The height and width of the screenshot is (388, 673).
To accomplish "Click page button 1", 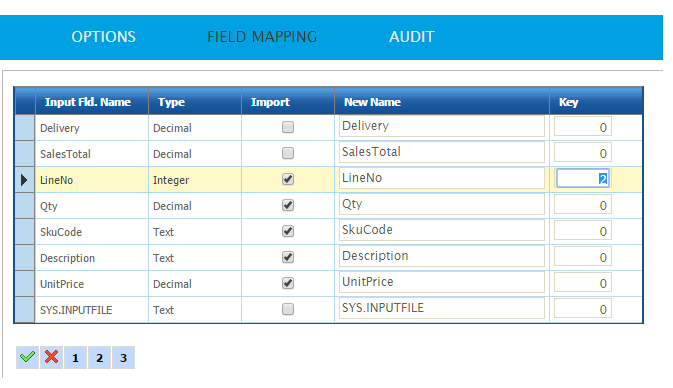I will click(x=76, y=358).
